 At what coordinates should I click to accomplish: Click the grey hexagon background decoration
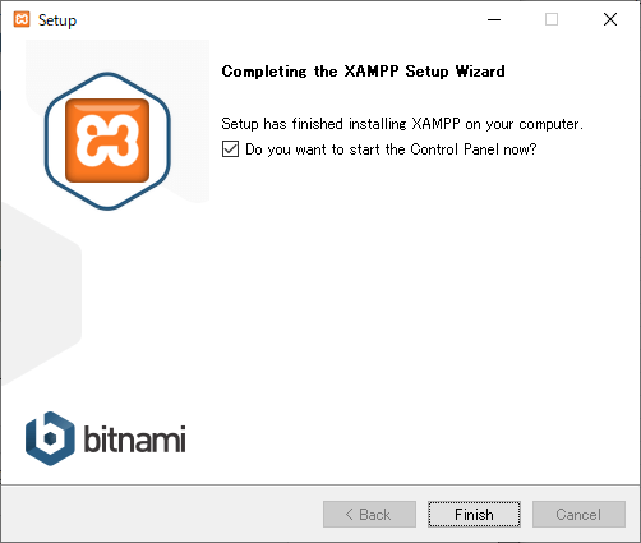[x=41, y=294]
